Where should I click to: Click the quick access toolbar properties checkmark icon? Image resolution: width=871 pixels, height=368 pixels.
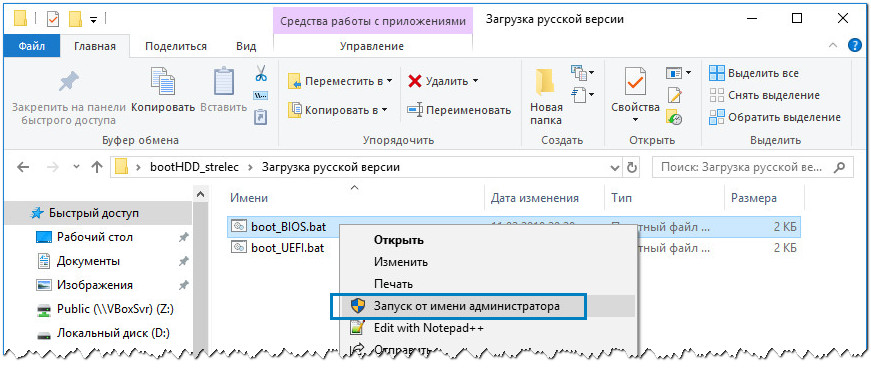point(53,19)
